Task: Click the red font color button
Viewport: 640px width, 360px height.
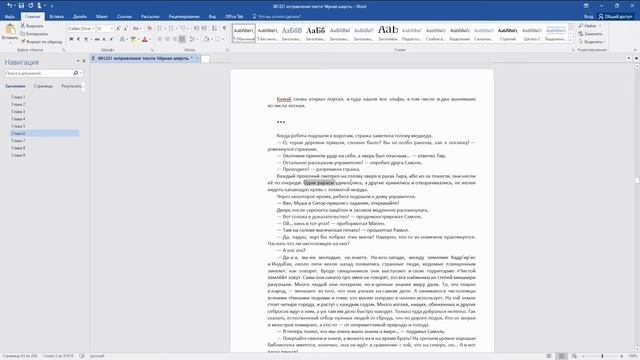Action: pos(144,39)
